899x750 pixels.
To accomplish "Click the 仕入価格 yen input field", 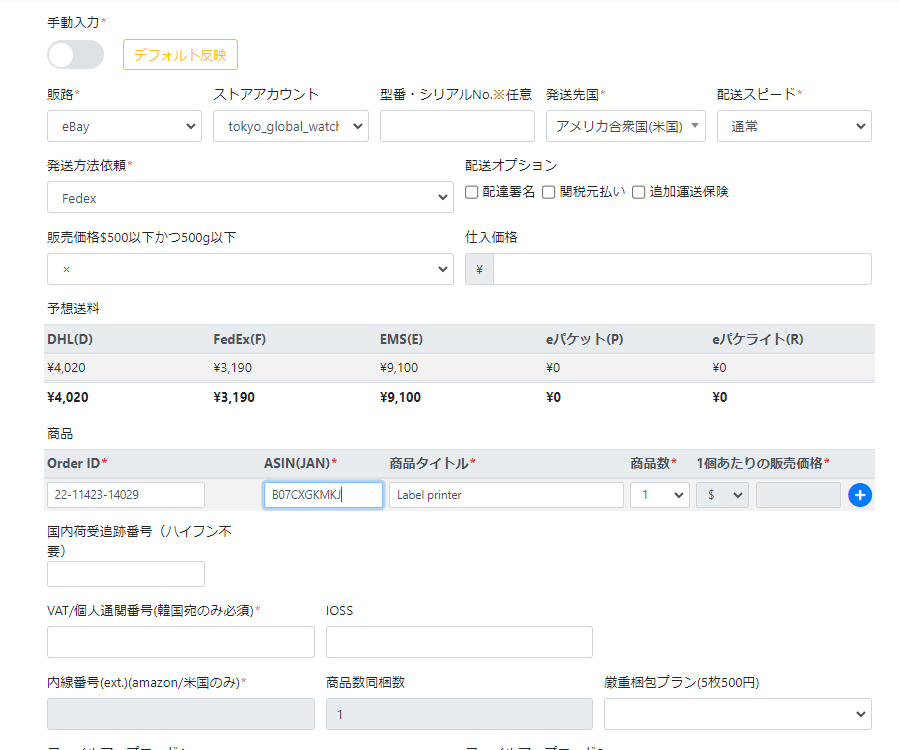I will tap(682, 269).
